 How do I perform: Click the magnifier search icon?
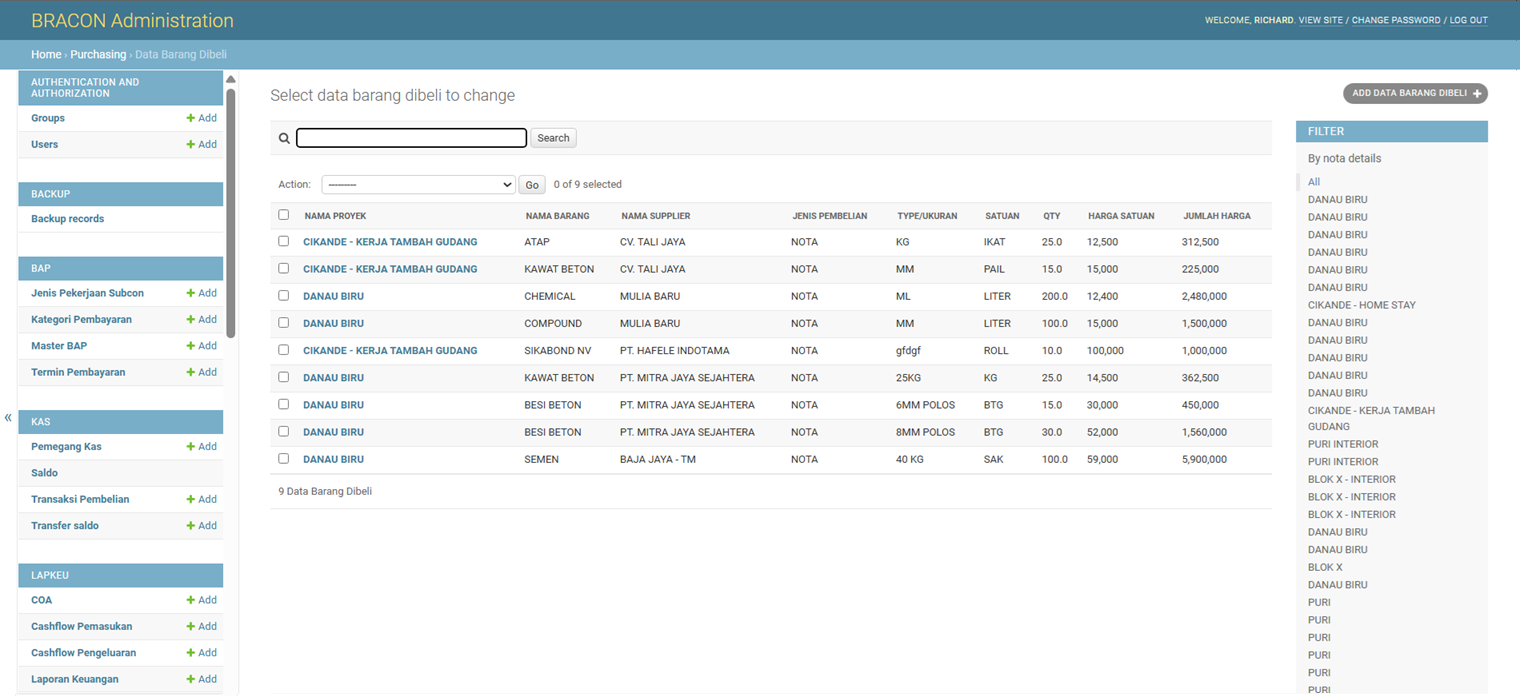coord(284,138)
